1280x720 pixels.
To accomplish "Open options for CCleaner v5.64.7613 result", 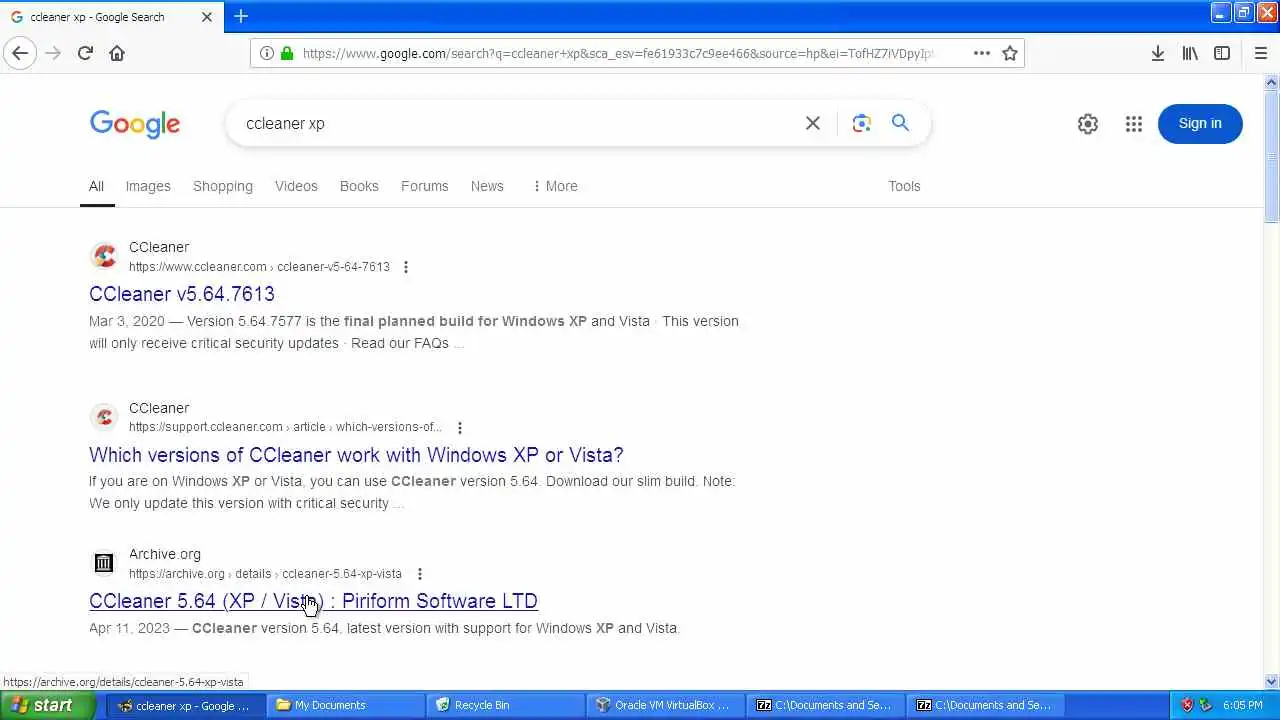I will [x=405, y=267].
